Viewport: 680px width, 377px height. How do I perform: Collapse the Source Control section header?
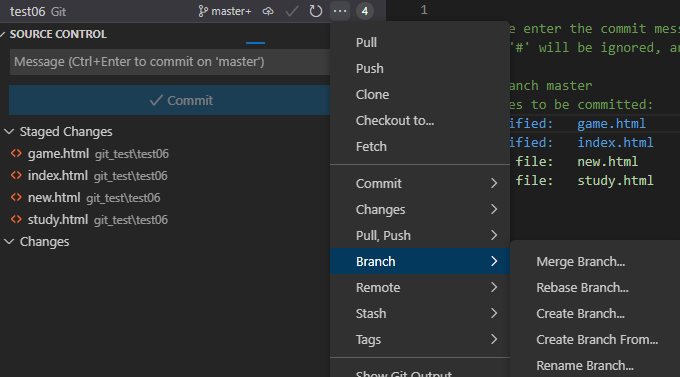(x=3, y=34)
